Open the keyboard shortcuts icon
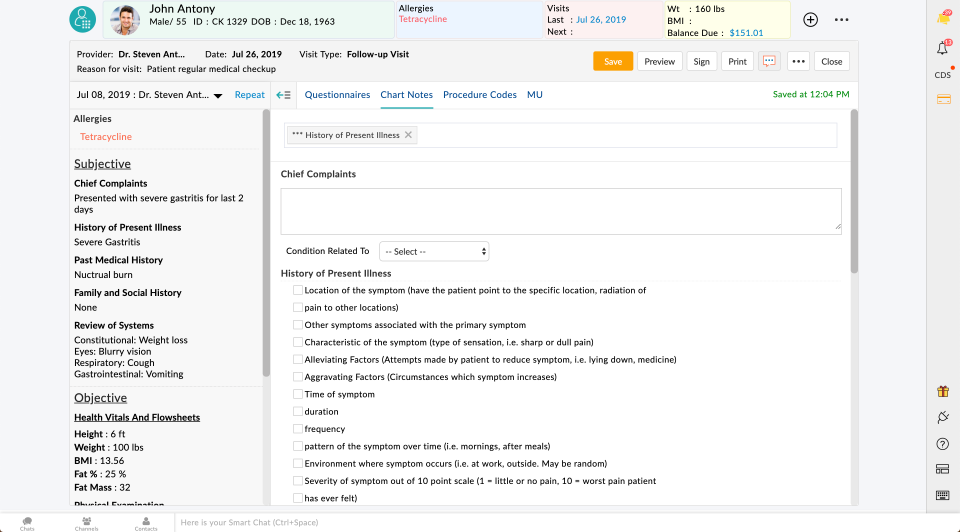 [942, 495]
